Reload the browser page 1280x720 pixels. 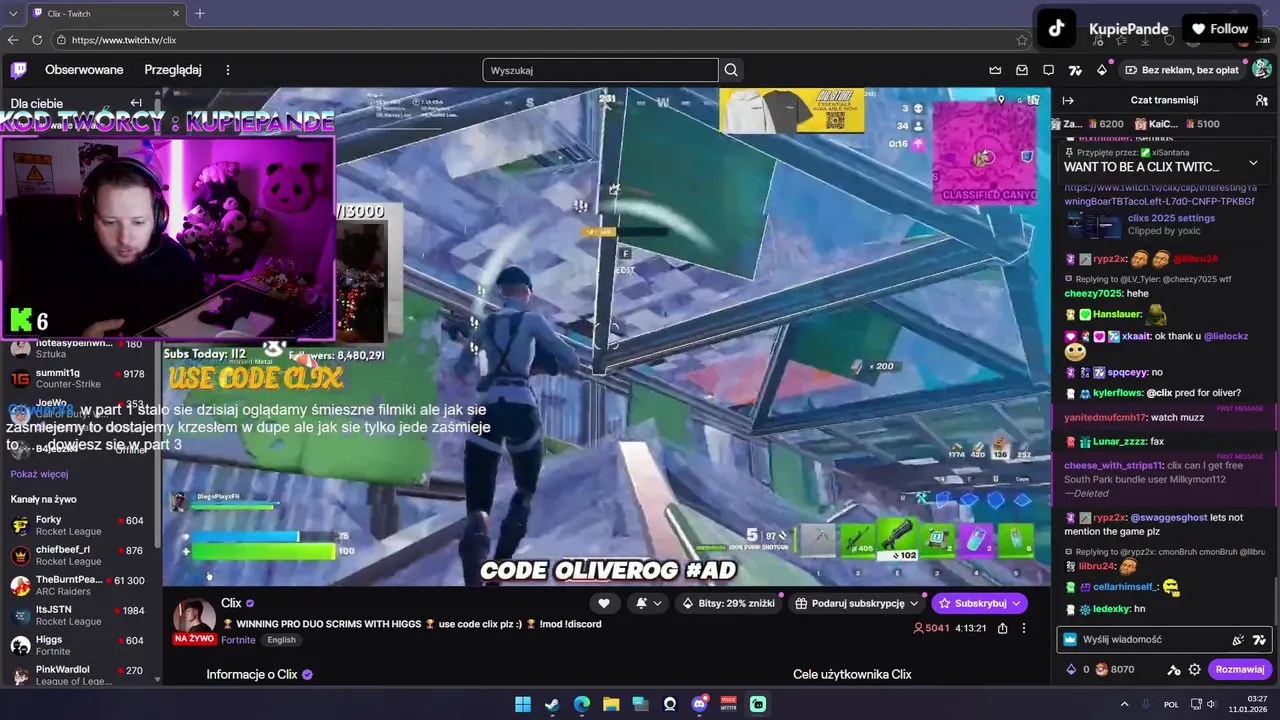click(37, 40)
